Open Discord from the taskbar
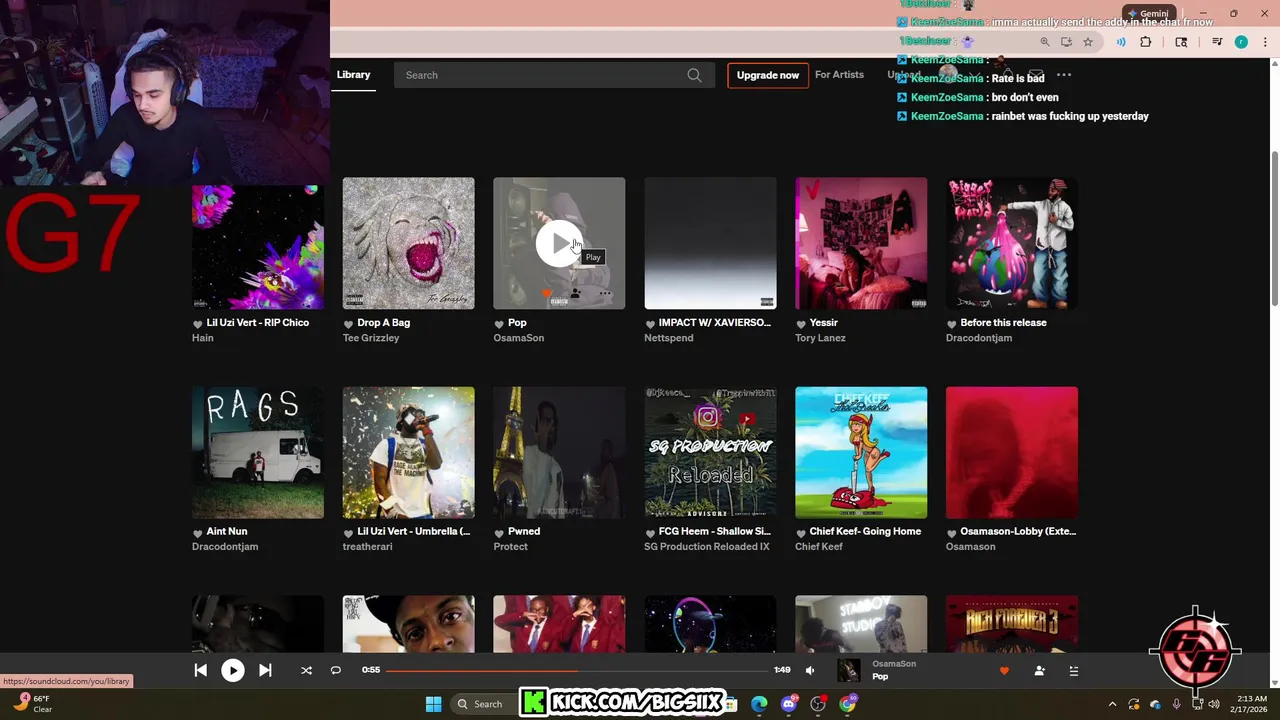 [x=789, y=704]
